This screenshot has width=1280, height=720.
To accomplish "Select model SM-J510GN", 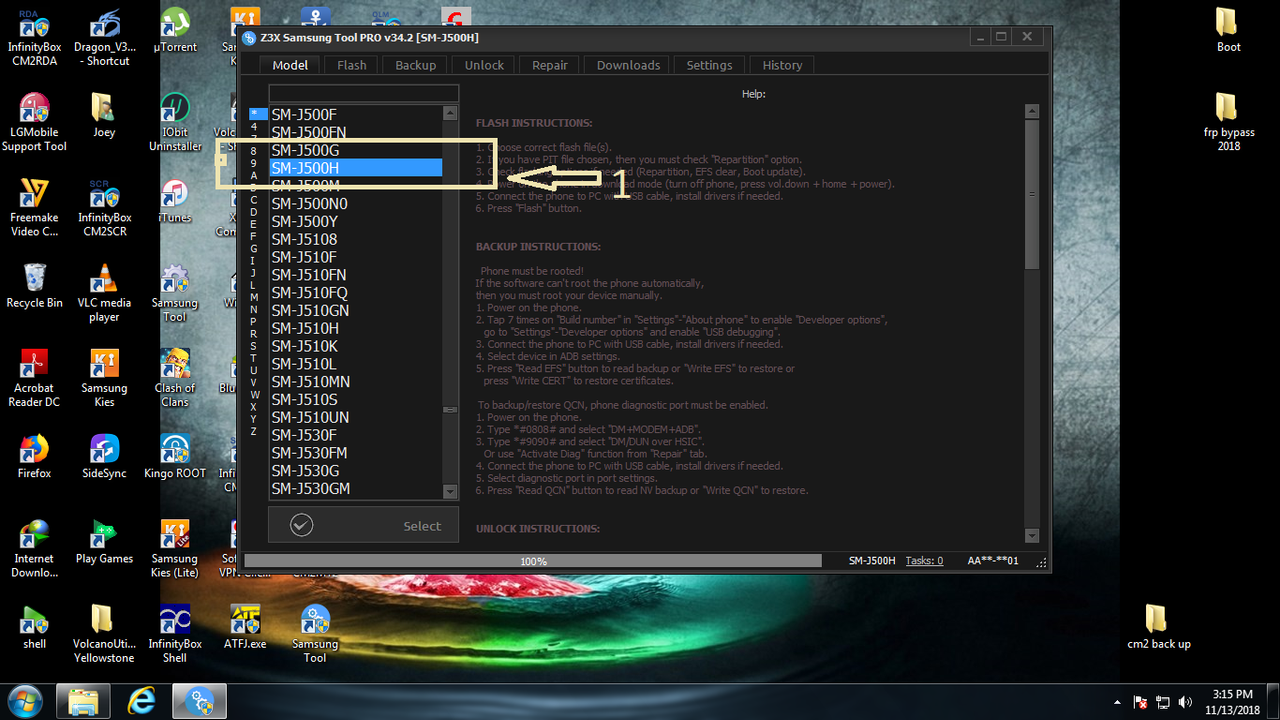I will [x=356, y=311].
